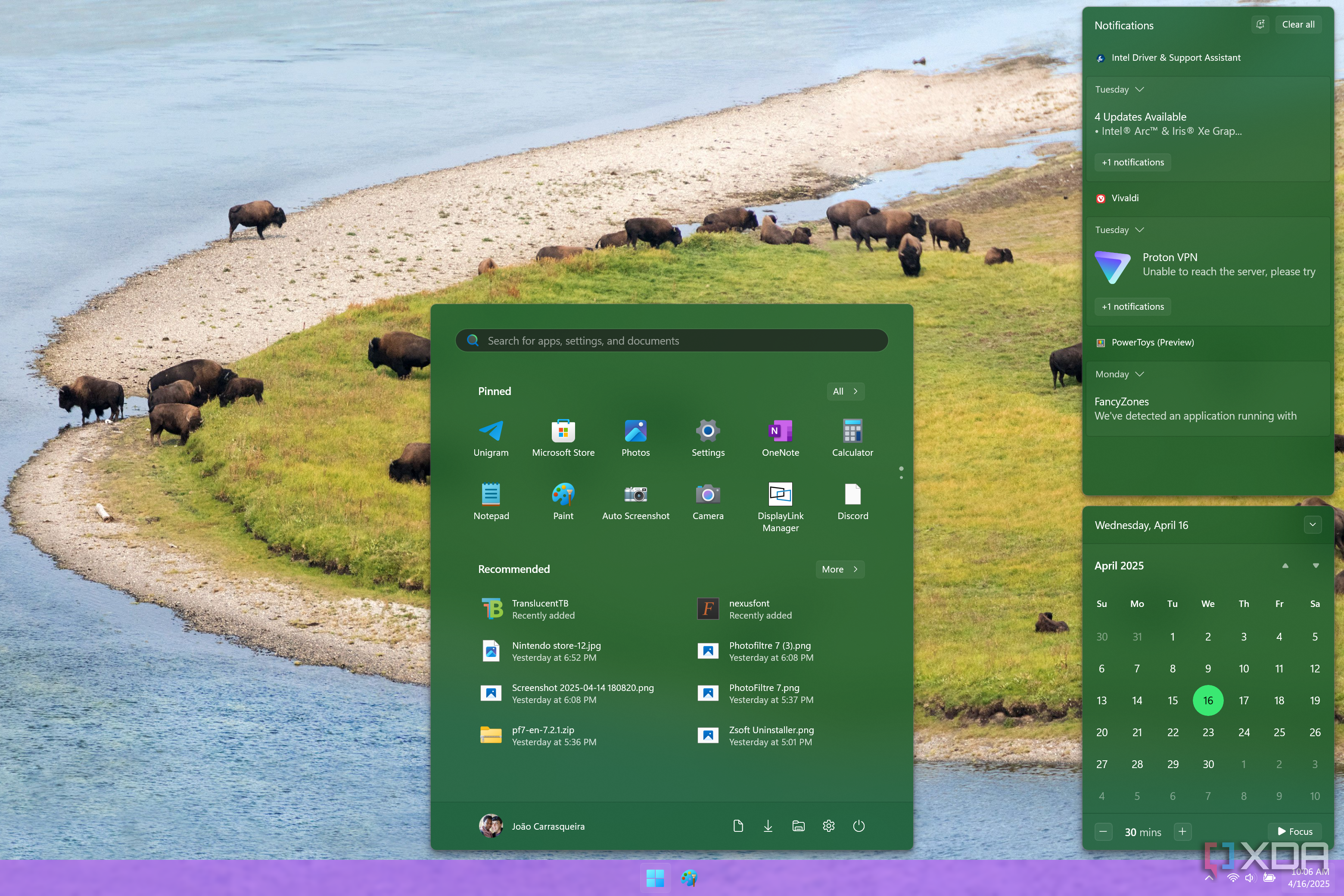The width and height of the screenshot is (1344, 896).
Task: Clear all notifications
Action: pos(1298,25)
